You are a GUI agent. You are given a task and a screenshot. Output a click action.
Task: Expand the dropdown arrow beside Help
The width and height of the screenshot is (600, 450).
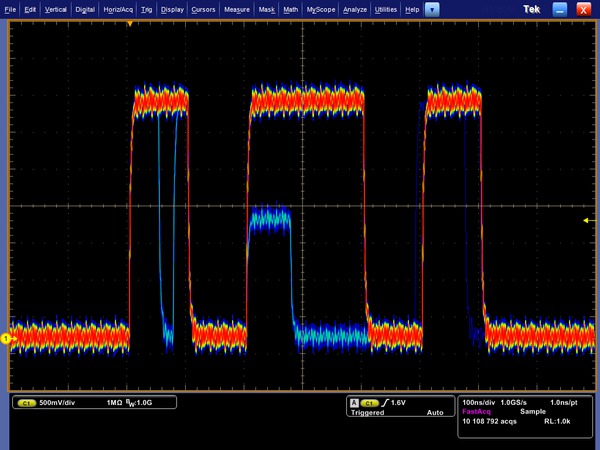pyautogui.click(x=431, y=9)
